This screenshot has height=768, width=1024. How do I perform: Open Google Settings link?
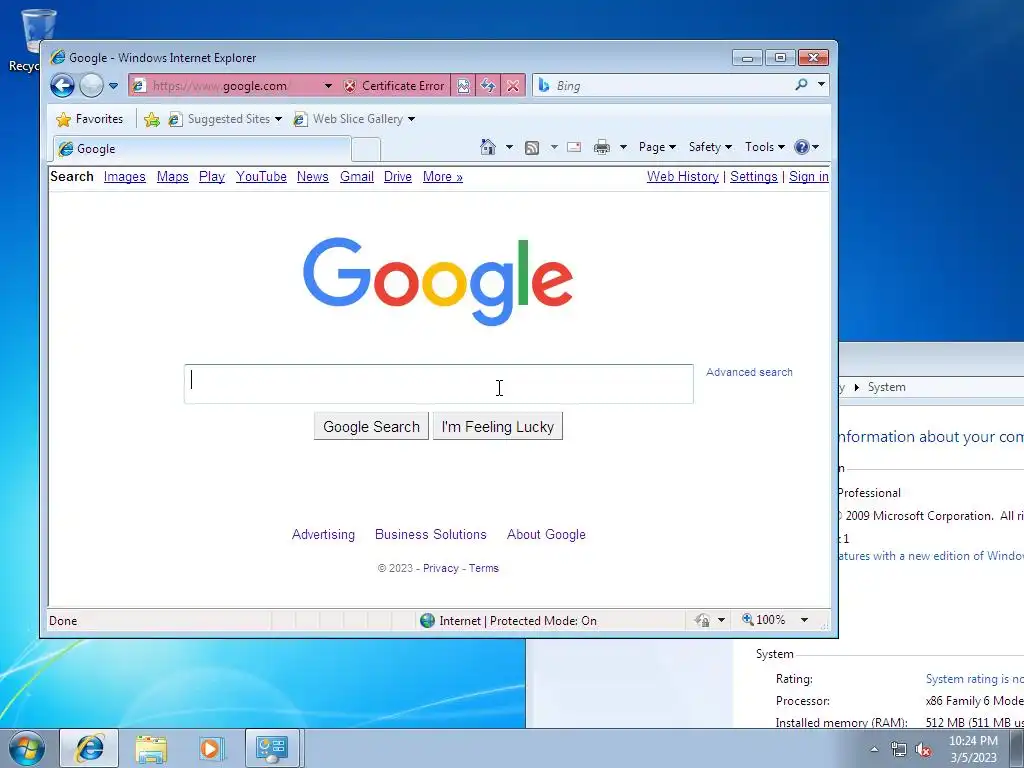pos(754,176)
